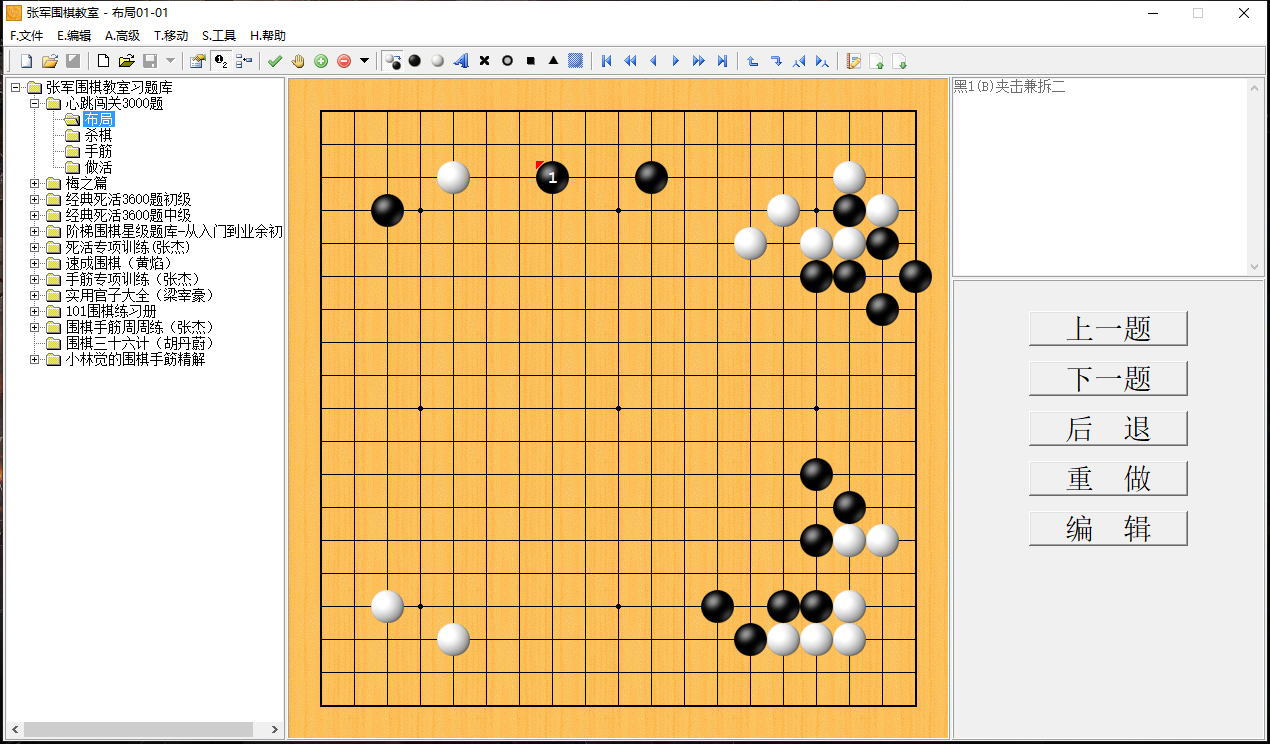Select the cross mark tool

pyautogui.click(x=484, y=61)
